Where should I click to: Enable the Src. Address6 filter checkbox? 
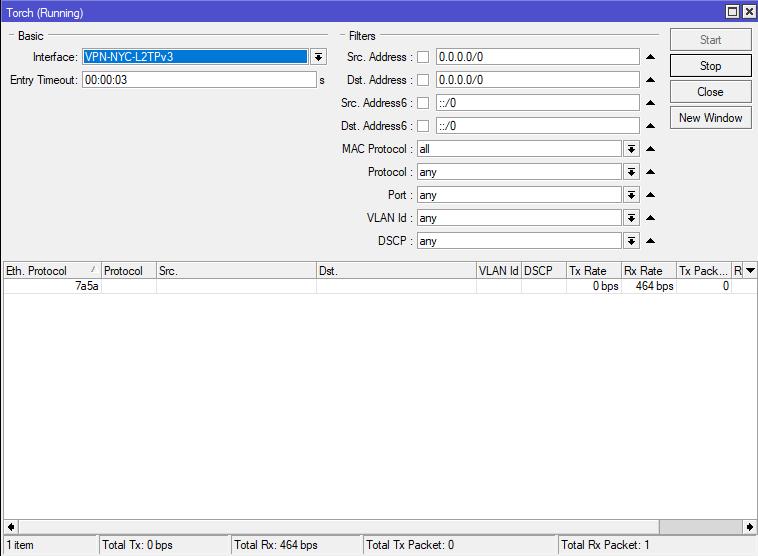pyautogui.click(x=423, y=103)
